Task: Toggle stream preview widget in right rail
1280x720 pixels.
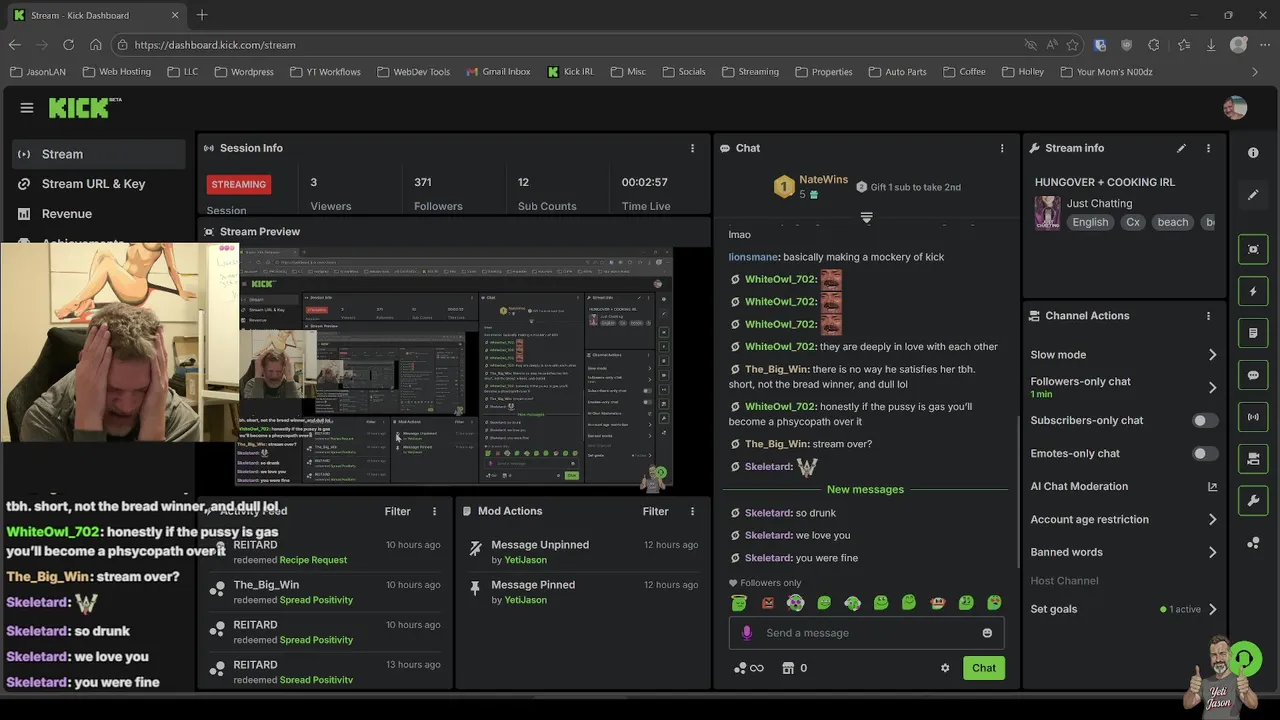Action: 1253,249
